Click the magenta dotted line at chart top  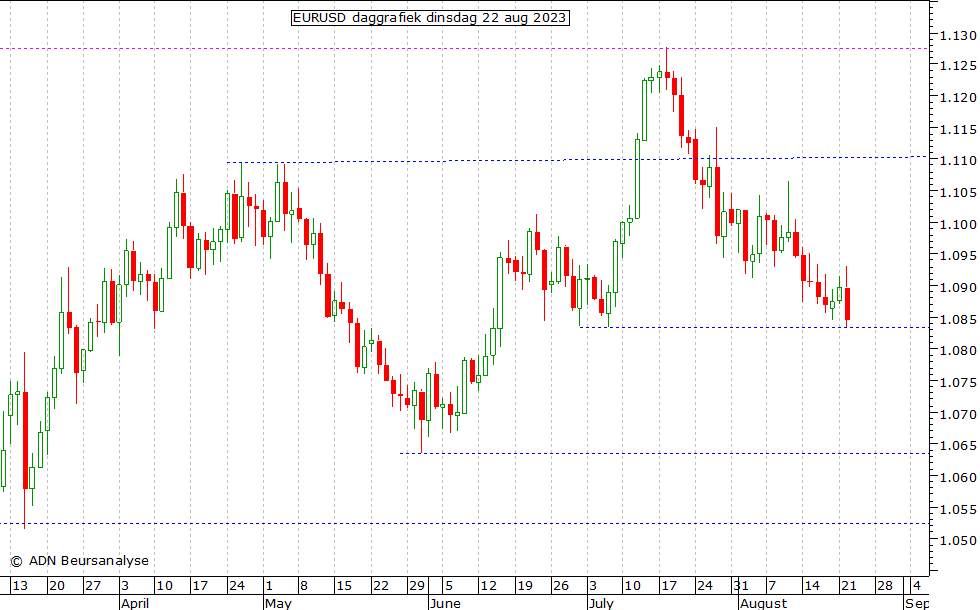[x=300, y=48]
